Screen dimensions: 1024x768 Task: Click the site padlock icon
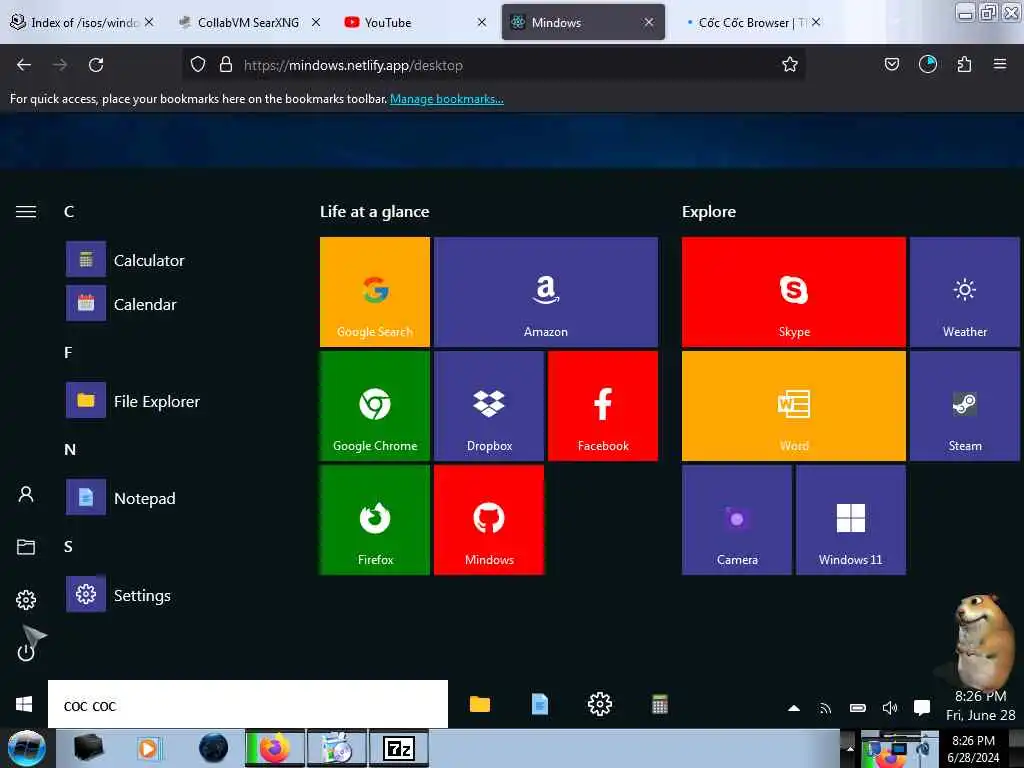pos(226,65)
